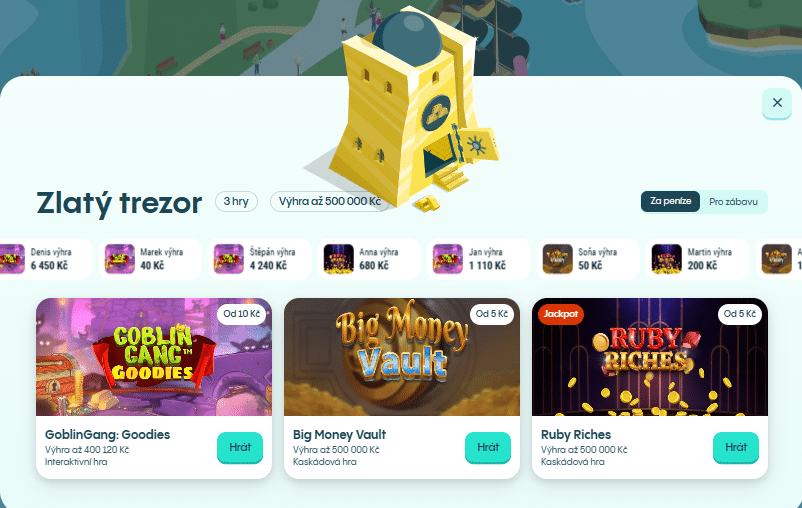Viewport: 802px width, 508px height.
Task: Select the Za peníze option
Action: click(x=671, y=202)
